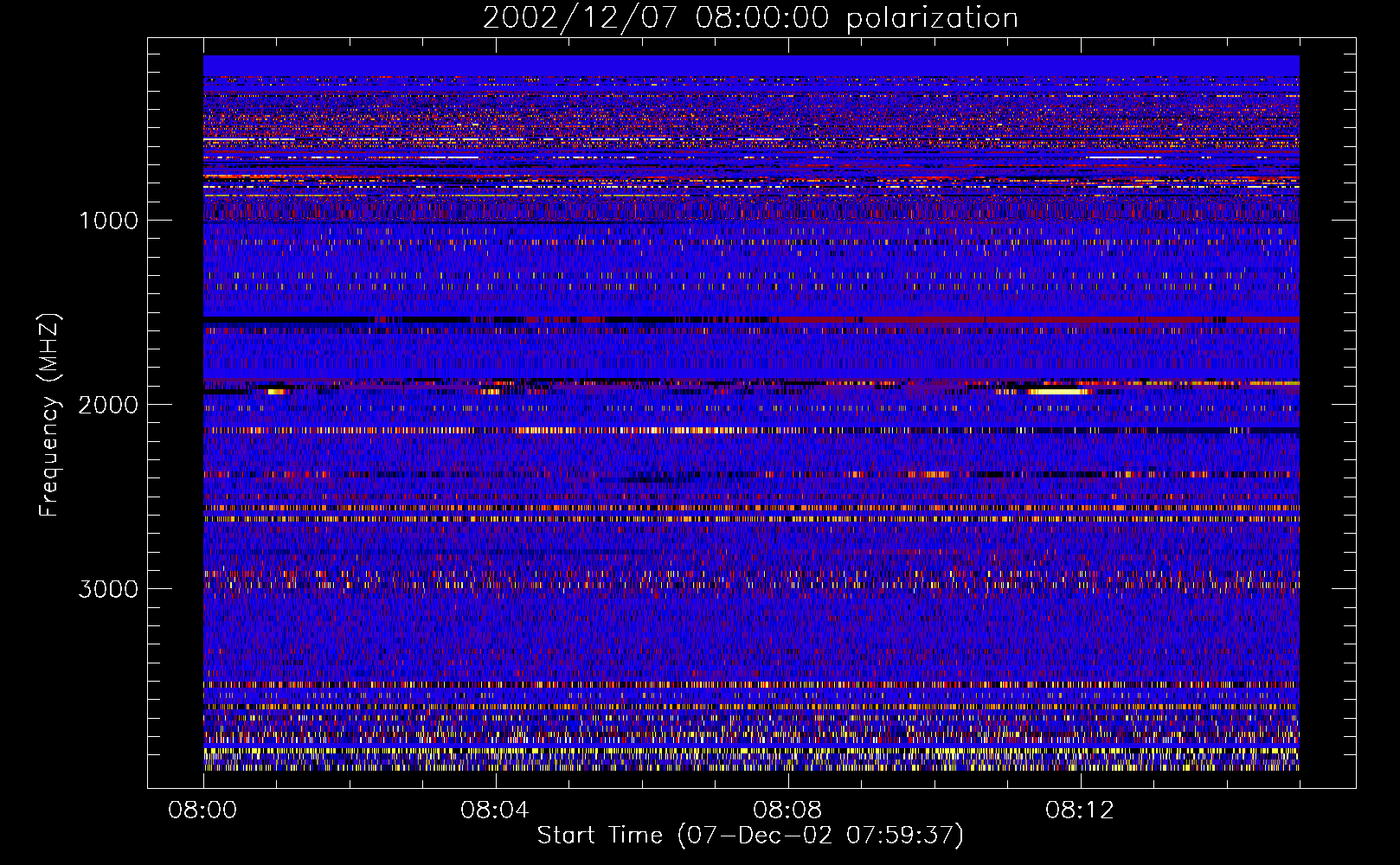Click the 1000 frequency tick label
The height and width of the screenshot is (865, 1400).
tap(108, 221)
